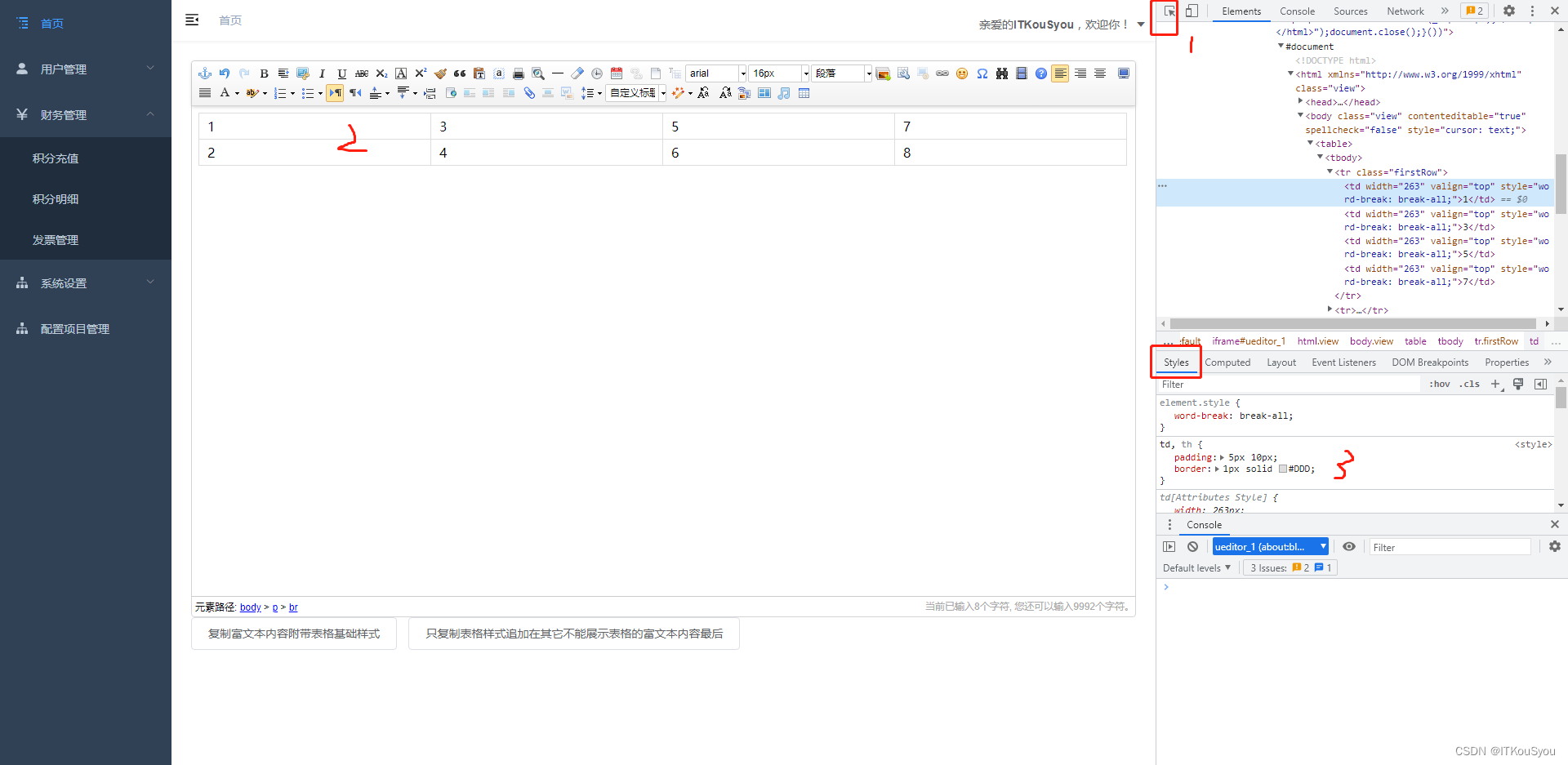The image size is (1568, 765).
Task: Click the anchor insert icon
Action: click(205, 73)
